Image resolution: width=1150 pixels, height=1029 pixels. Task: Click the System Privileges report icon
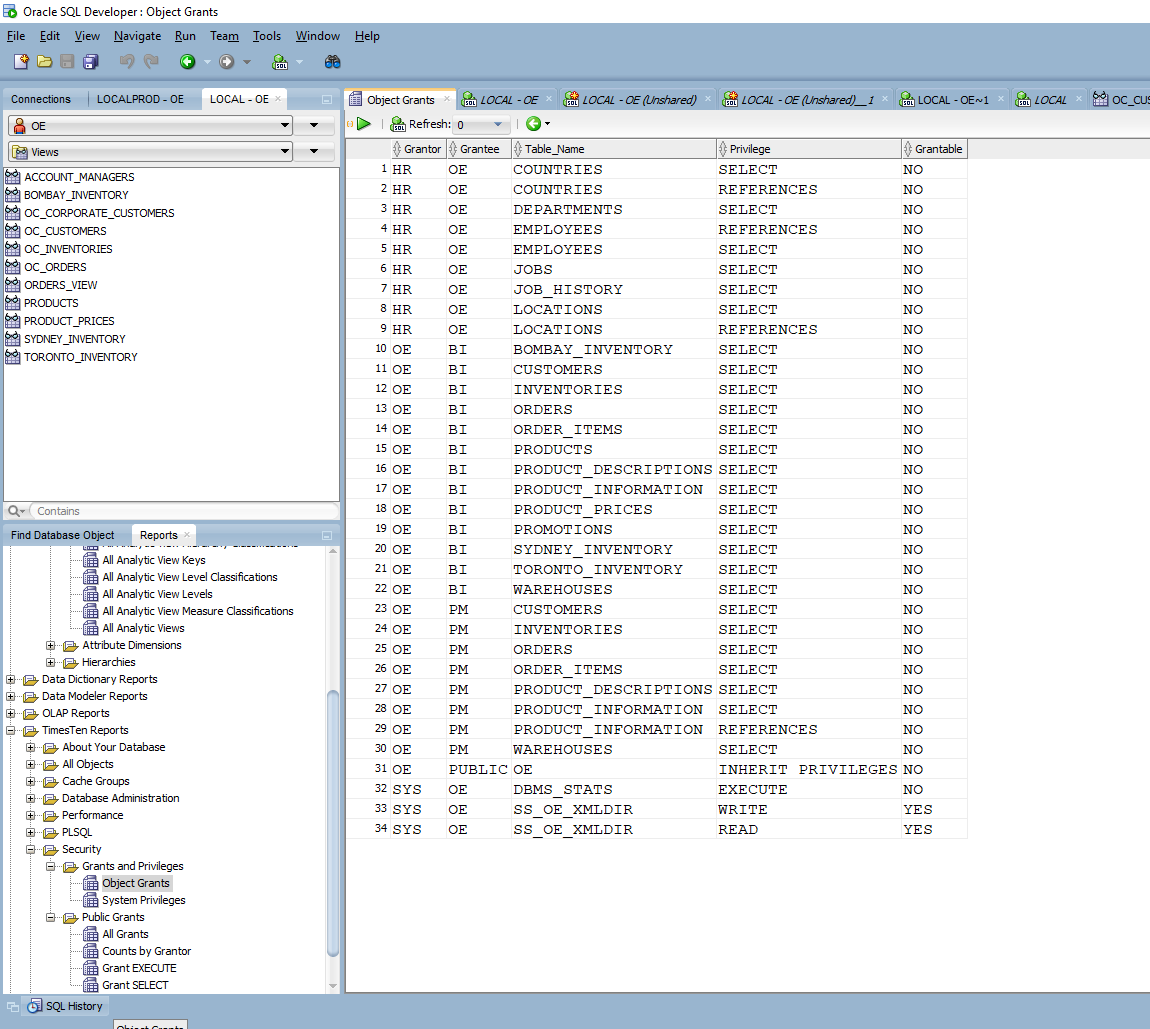tap(90, 900)
